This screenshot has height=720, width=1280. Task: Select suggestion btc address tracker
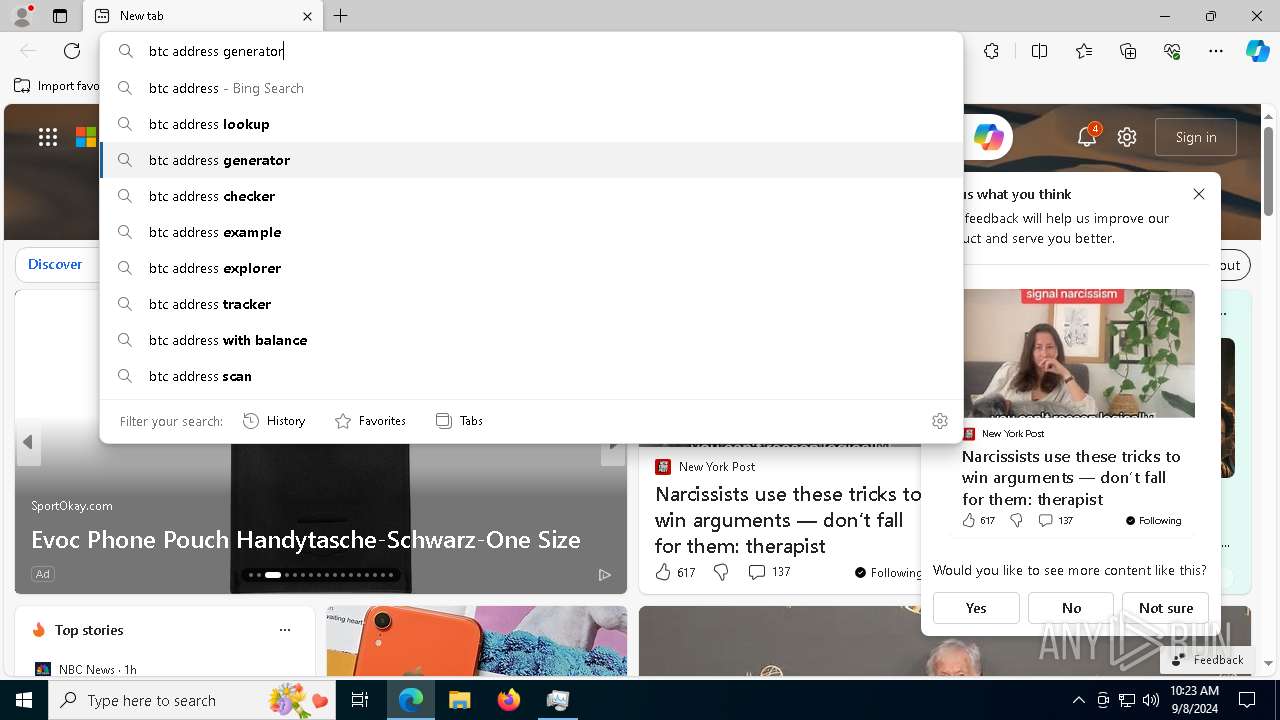(x=531, y=304)
